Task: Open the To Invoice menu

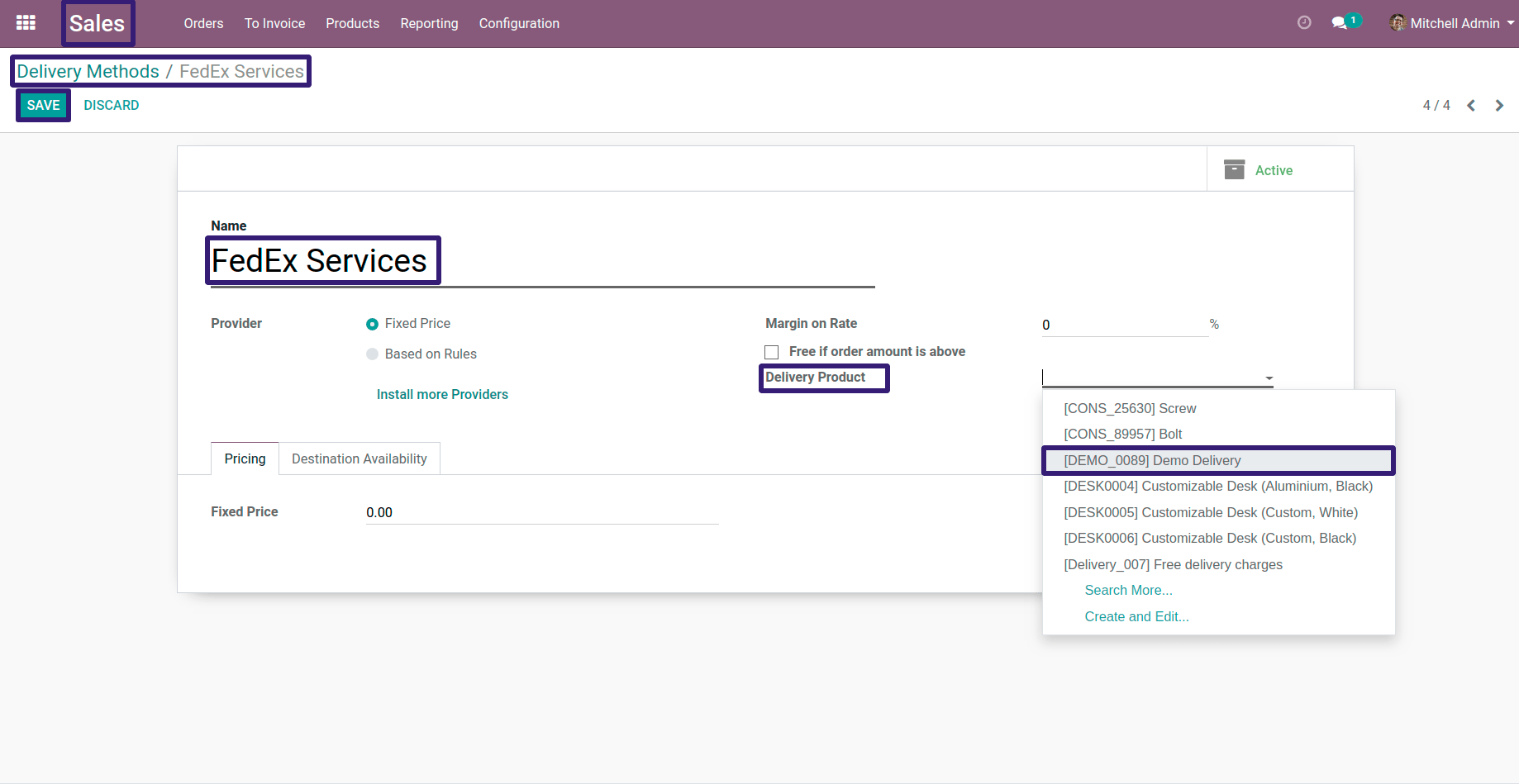Action: [x=274, y=23]
